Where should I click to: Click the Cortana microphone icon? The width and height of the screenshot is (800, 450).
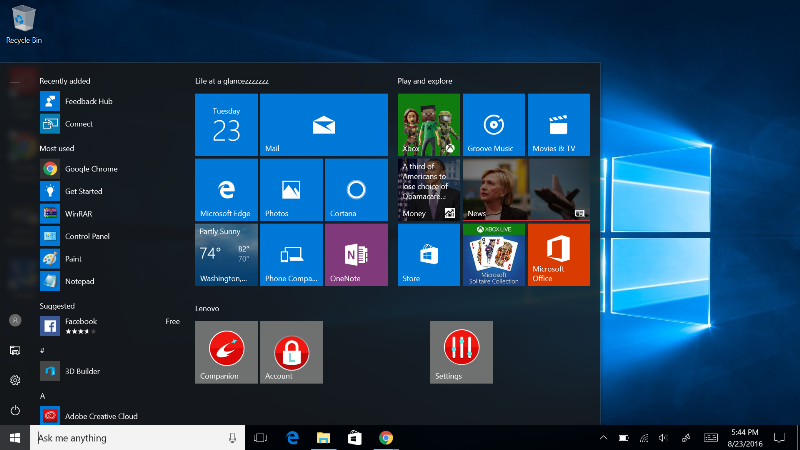(x=232, y=438)
